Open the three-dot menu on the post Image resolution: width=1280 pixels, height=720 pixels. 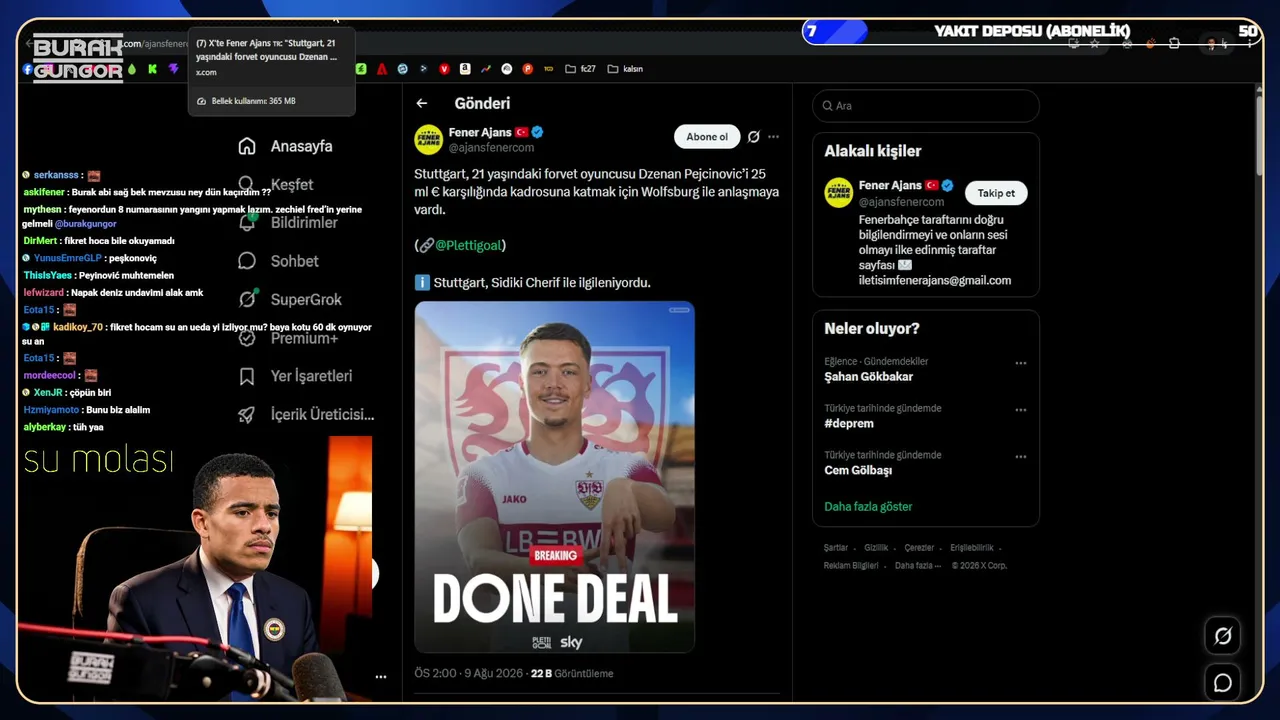(773, 137)
